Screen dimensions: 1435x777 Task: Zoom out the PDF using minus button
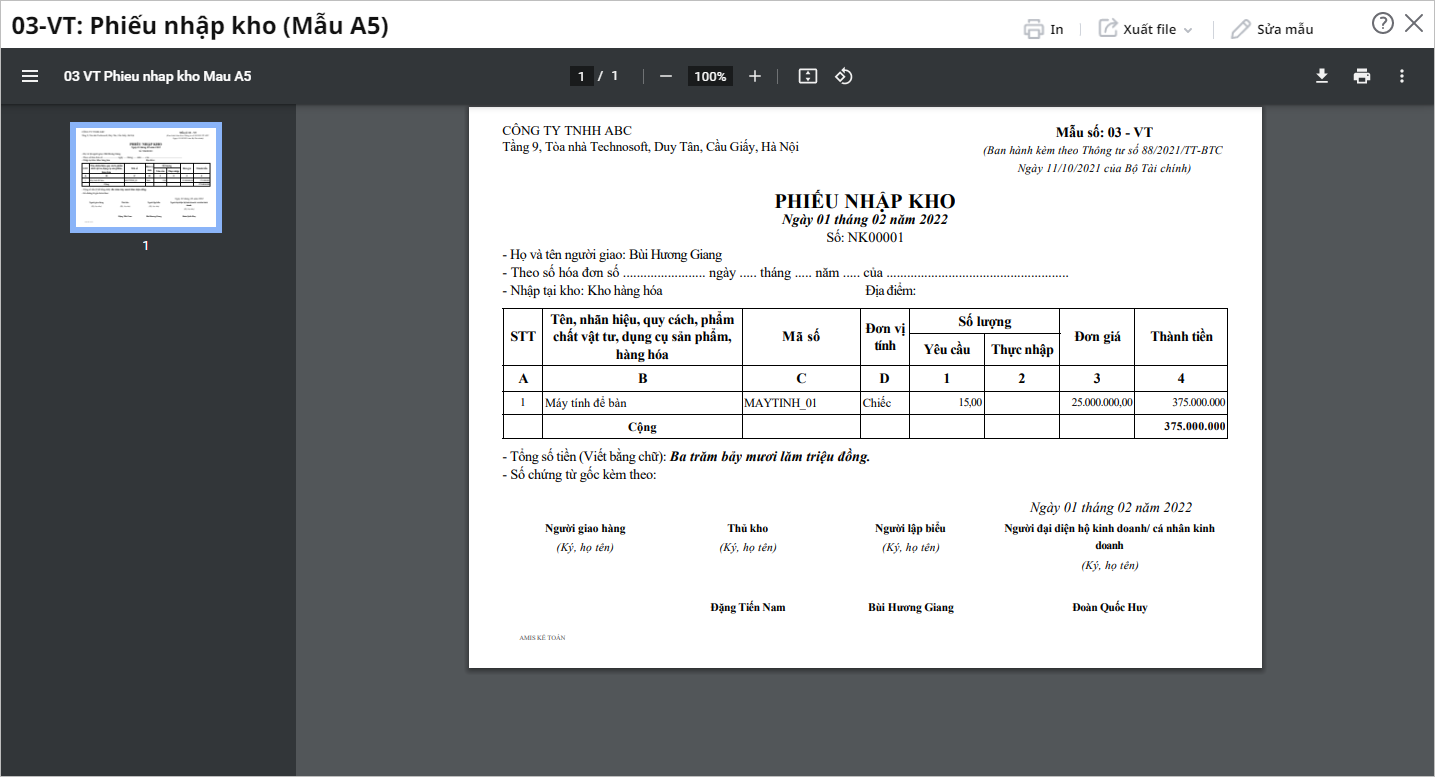point(666,76)
